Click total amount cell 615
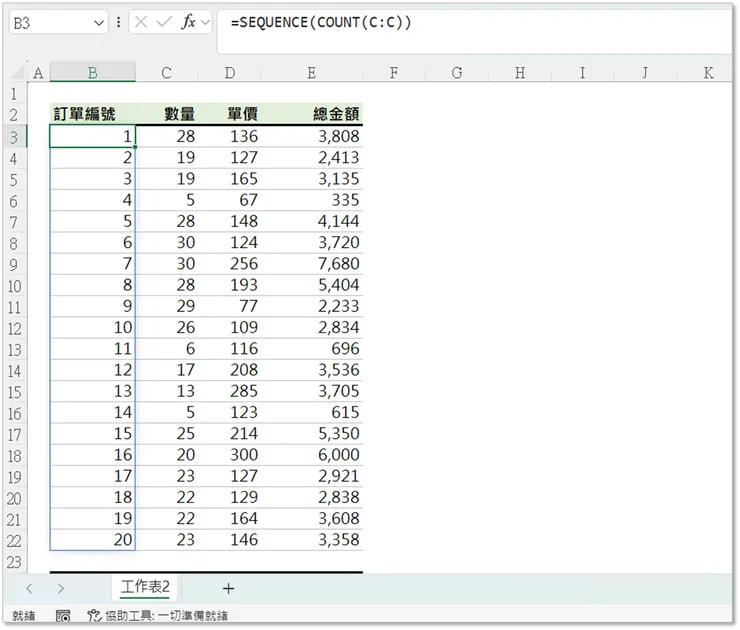 pos(312,412)
